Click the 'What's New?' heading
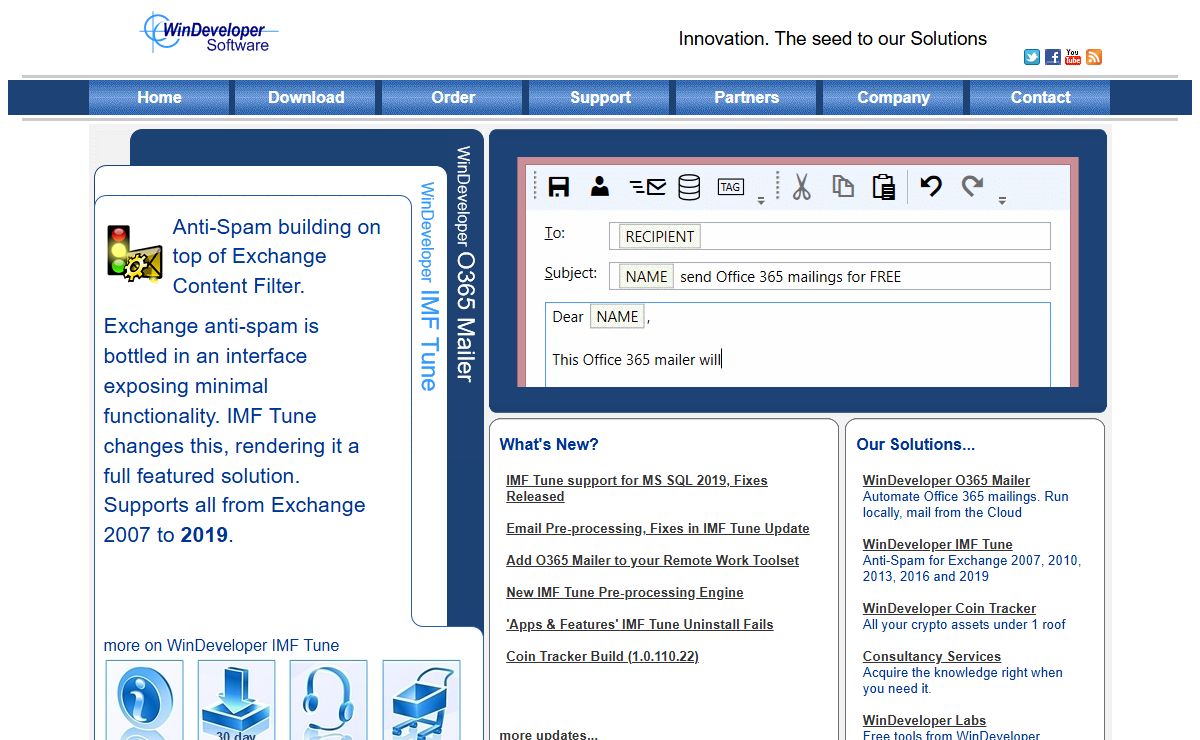The image size is (1200, 740). point(549,444)
